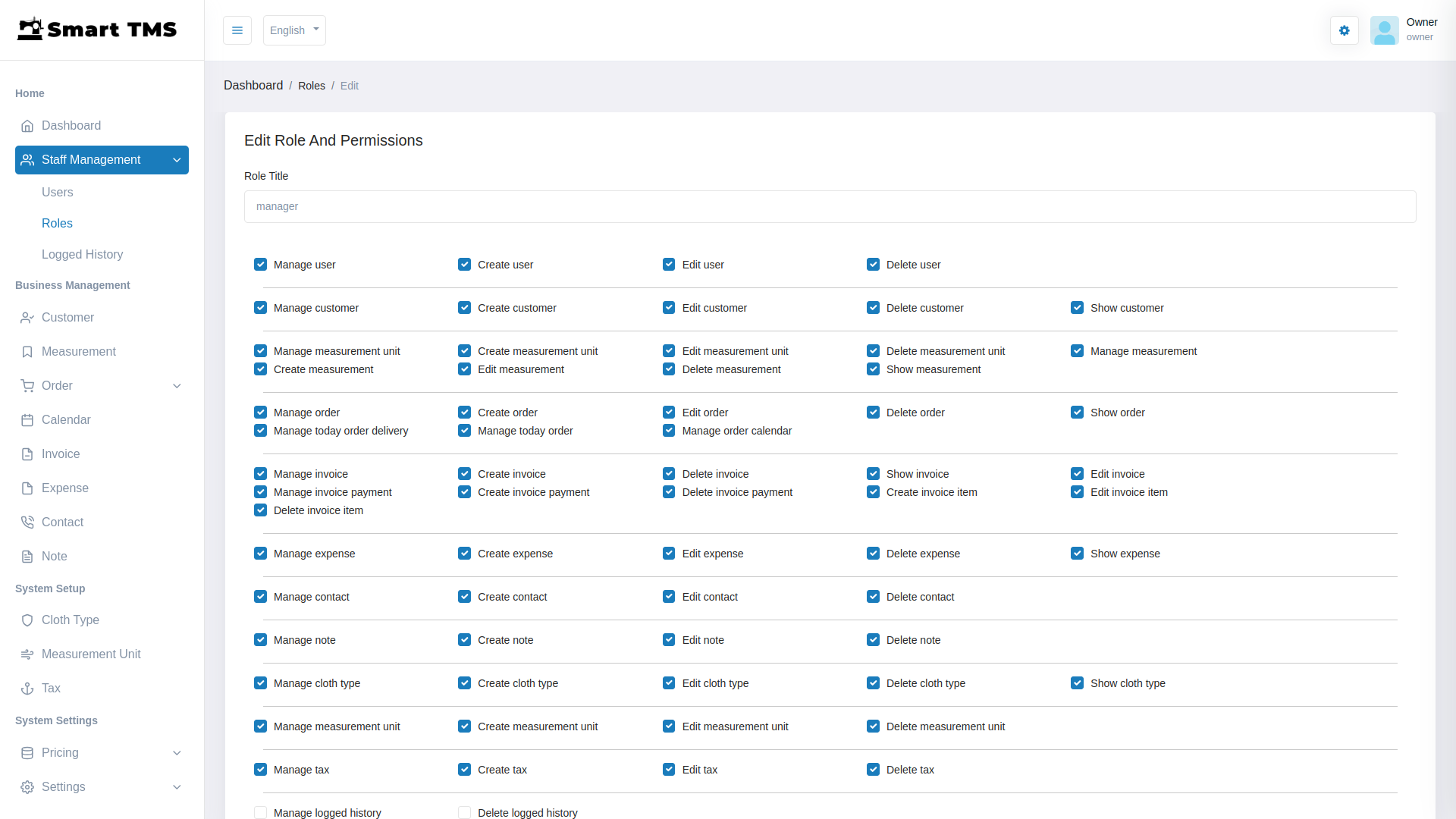
Task: Click the Invoice file icon in sidebar
Action: (x=27, y=454)
